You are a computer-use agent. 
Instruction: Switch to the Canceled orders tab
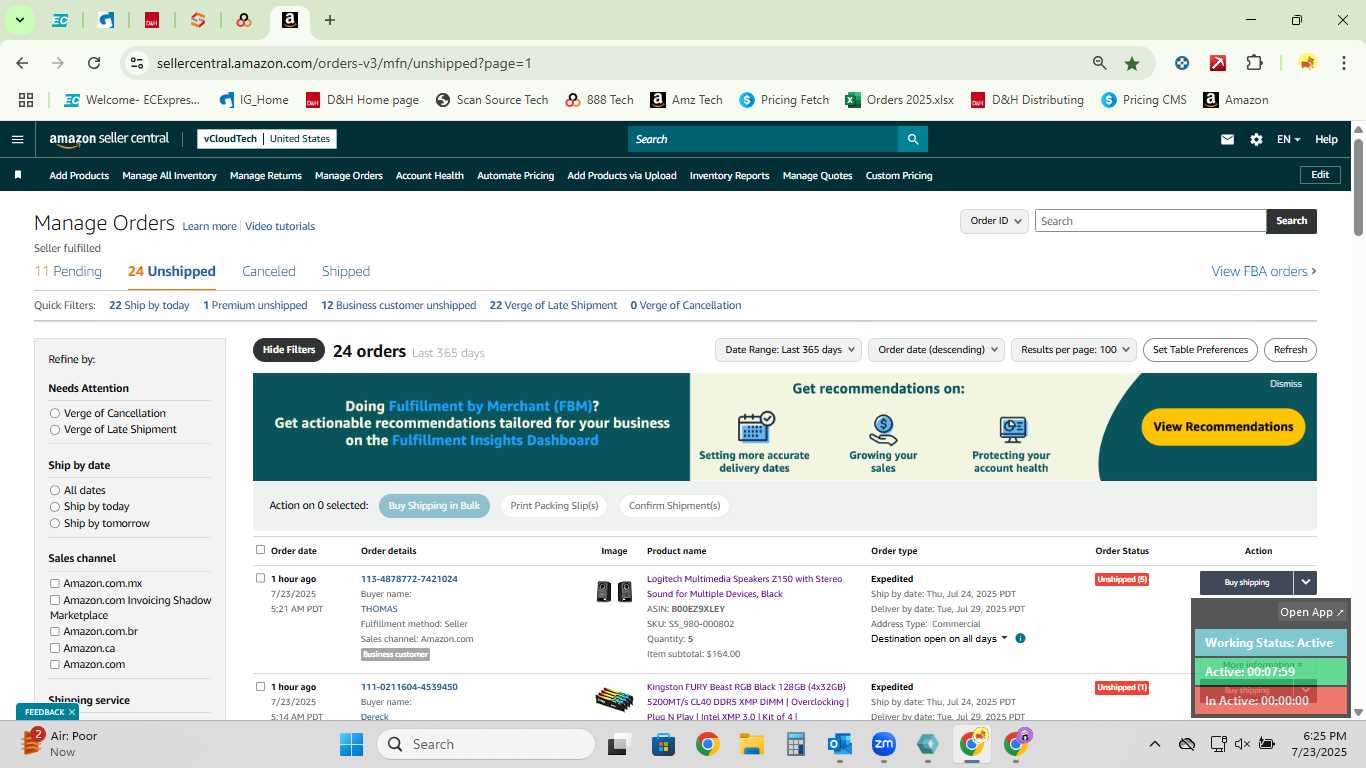pyautogui.click(x=269, y=271)
